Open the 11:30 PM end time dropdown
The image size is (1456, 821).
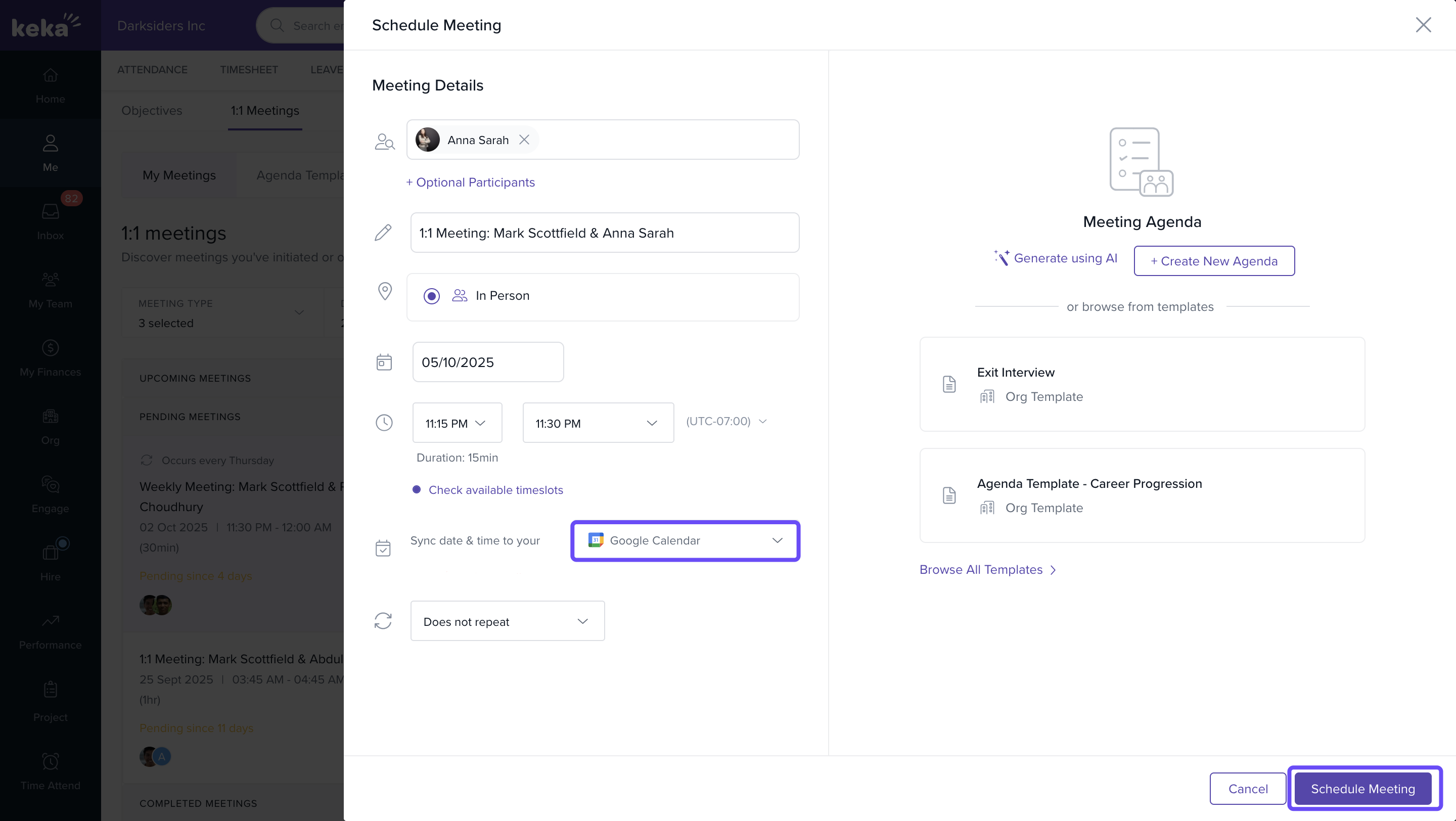[598, 423]
